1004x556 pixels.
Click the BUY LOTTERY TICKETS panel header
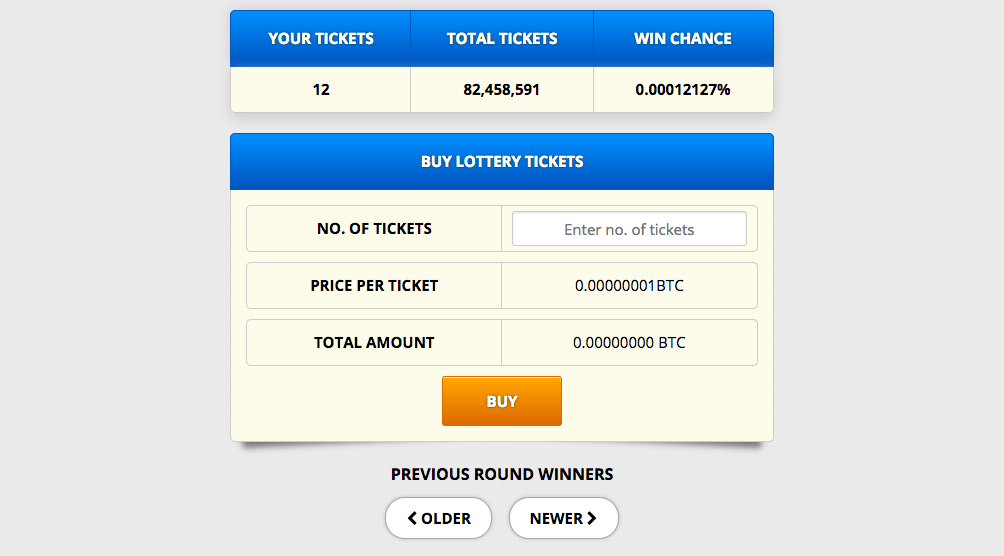502,161
